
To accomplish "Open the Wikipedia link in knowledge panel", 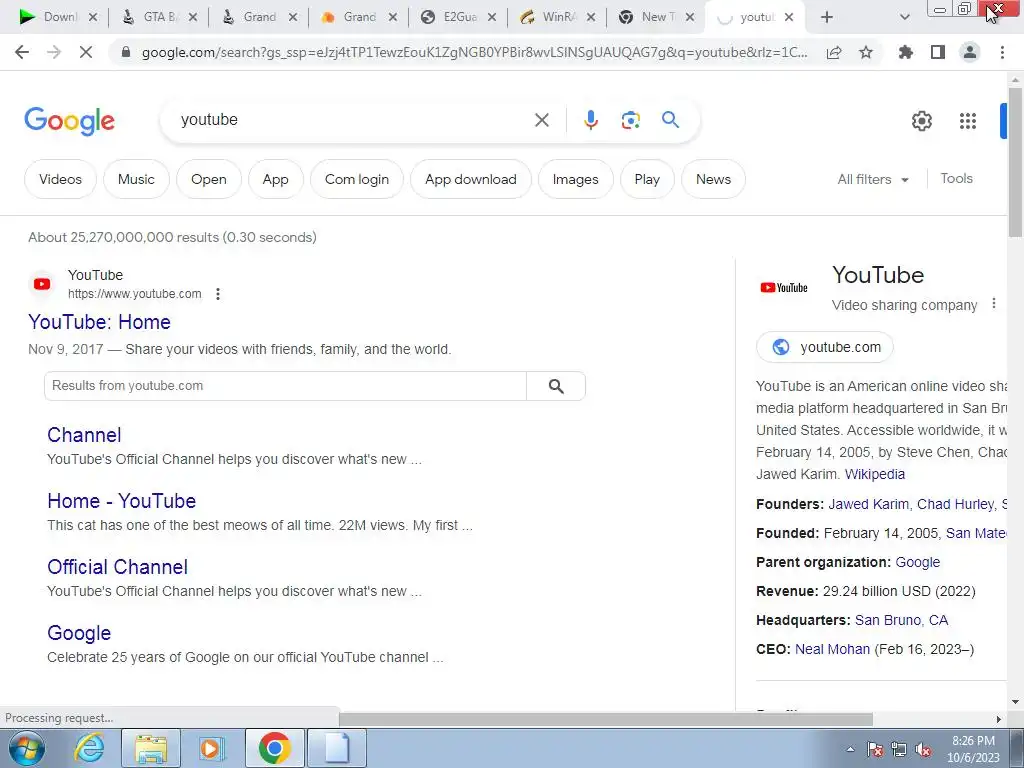I will click(x=874, y=474).
